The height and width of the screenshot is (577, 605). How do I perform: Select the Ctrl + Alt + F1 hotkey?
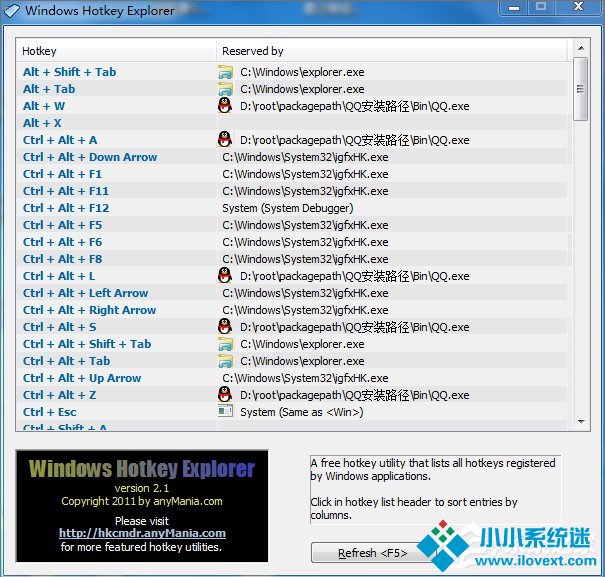62,174
